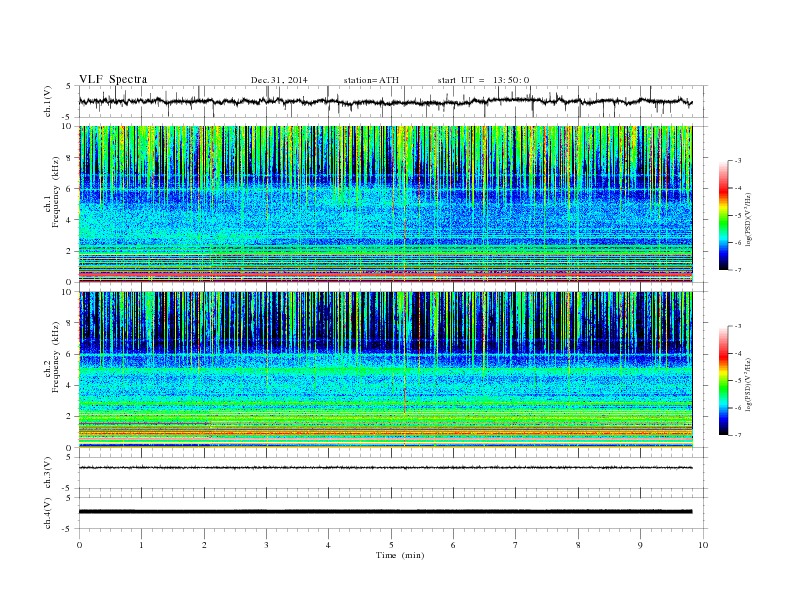
Task: Click the "-7" tick on ch.2 colorbar
Action: 738,435
